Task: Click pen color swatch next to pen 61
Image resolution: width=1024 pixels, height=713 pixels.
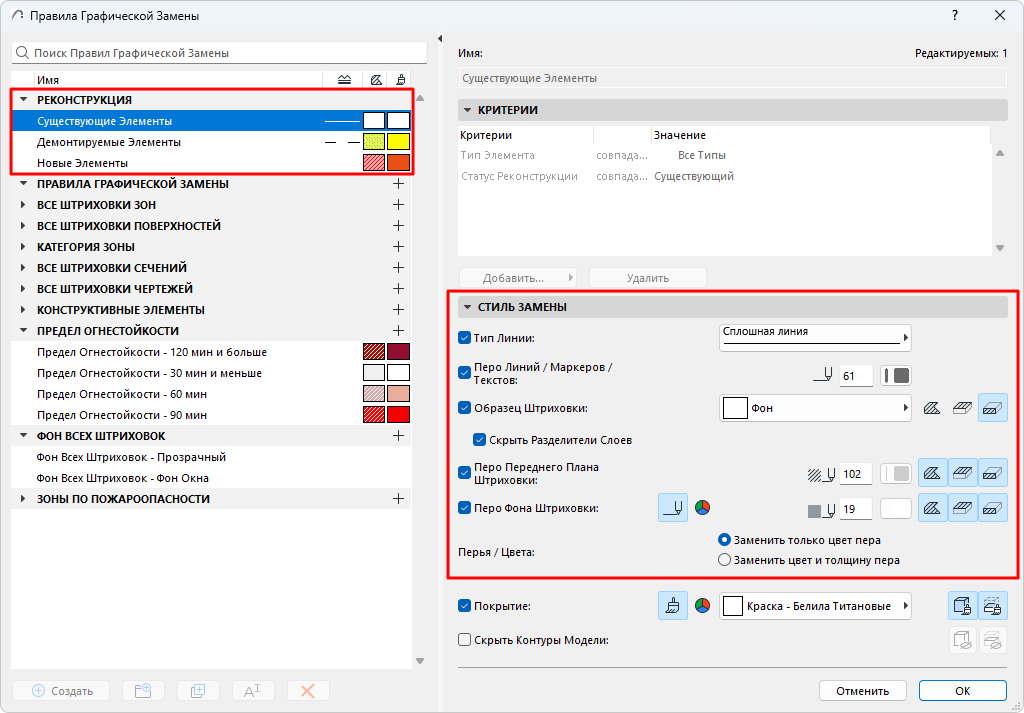Action: pyautogui.click(x=895, y=376)
